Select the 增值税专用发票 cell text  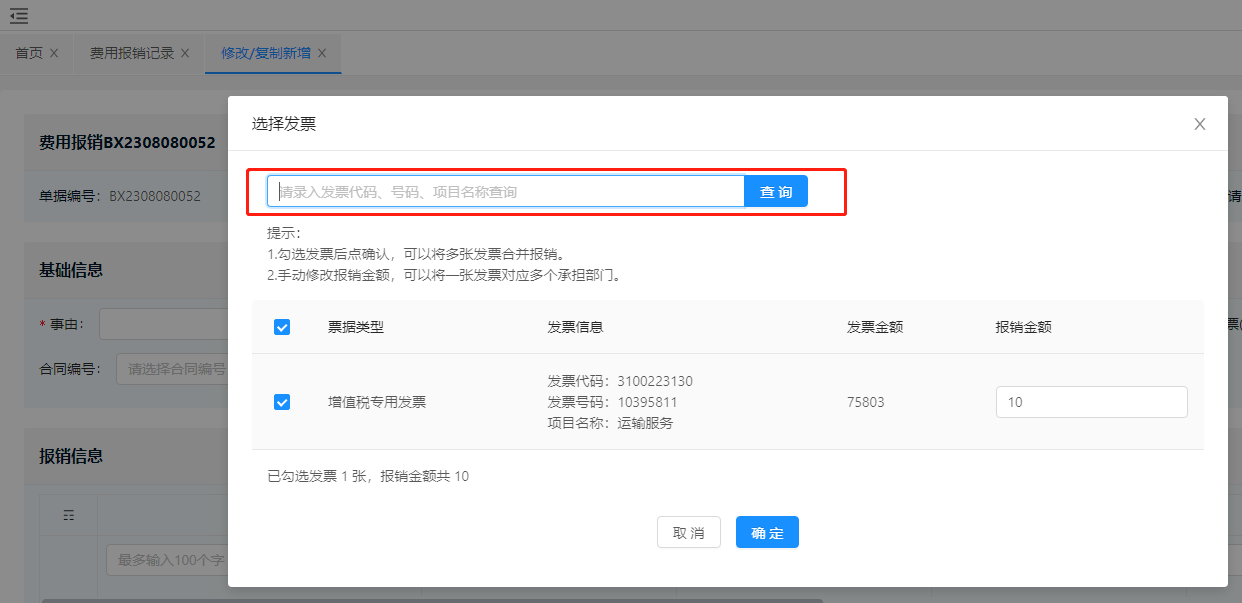(x=377, y=402)
